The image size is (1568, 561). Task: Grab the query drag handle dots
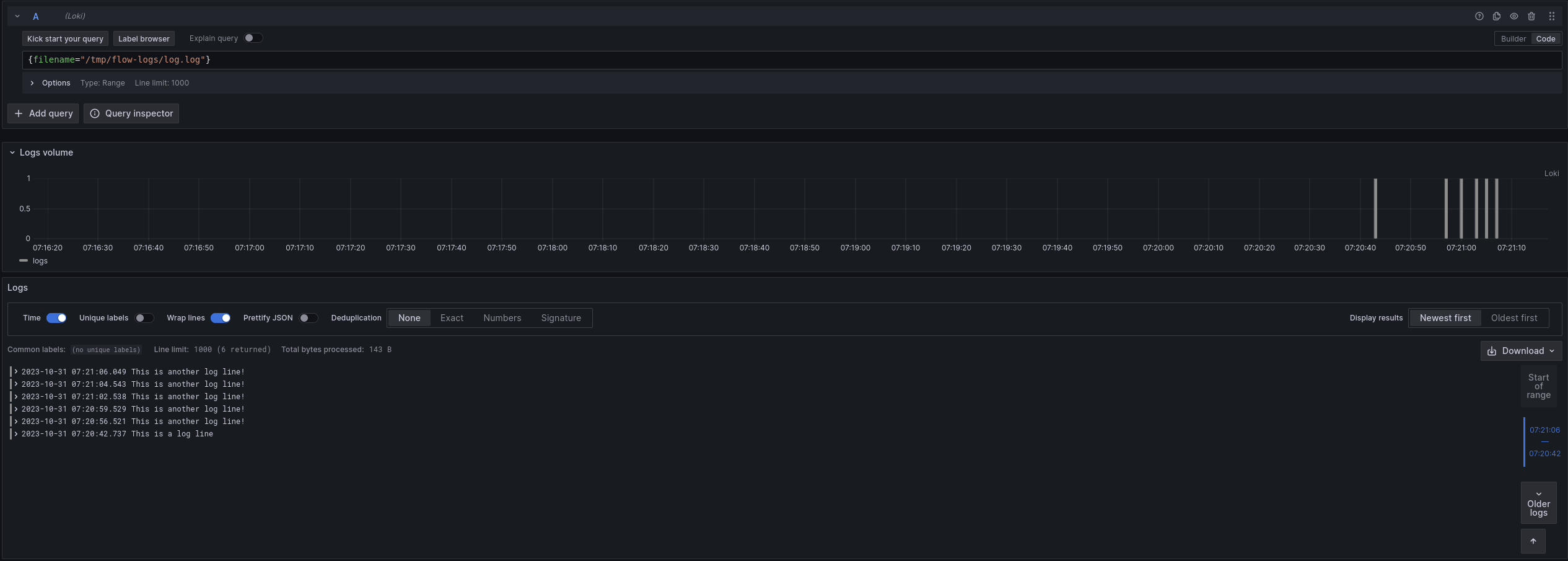(x=1552, y=16)
